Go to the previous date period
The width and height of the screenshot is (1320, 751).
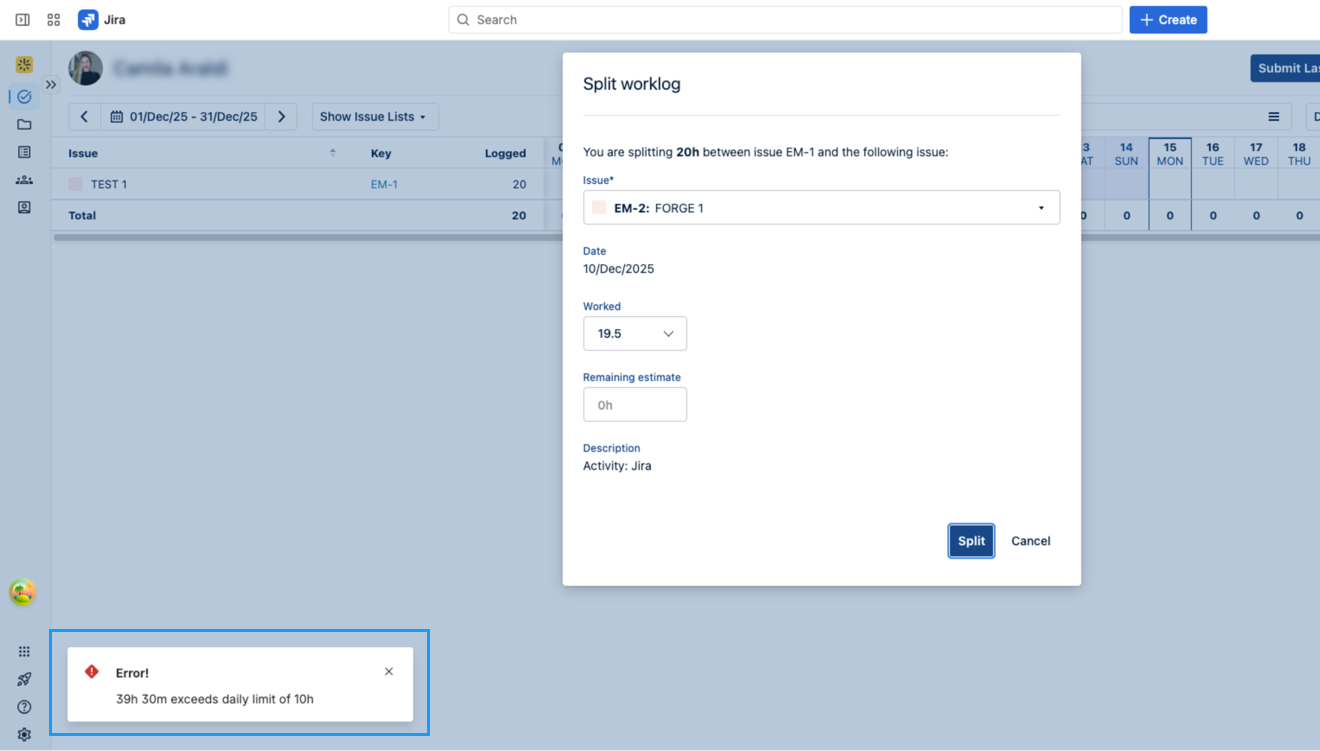click(84, 117)
